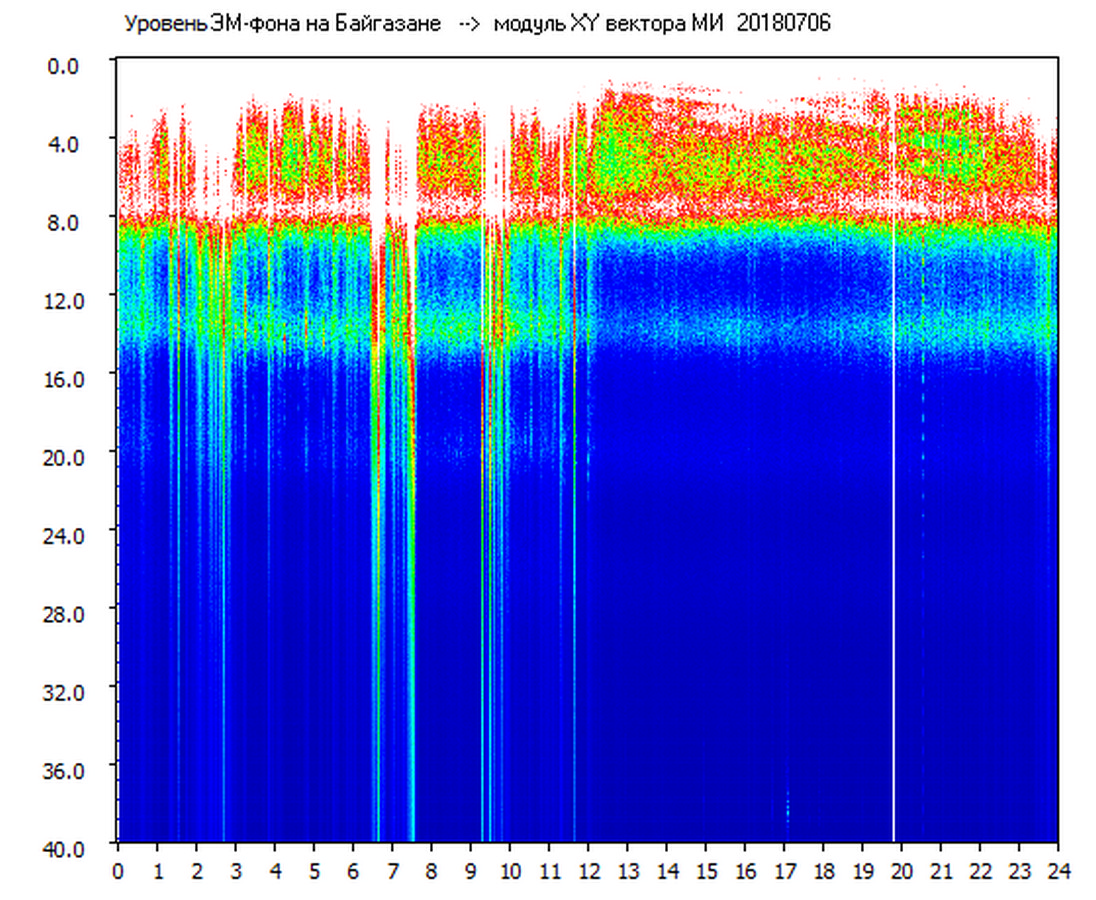Click the chart title text about Байгазане
Viewport: 1096px width, 900px height.
pyautogui.click(x=282, y=24)
